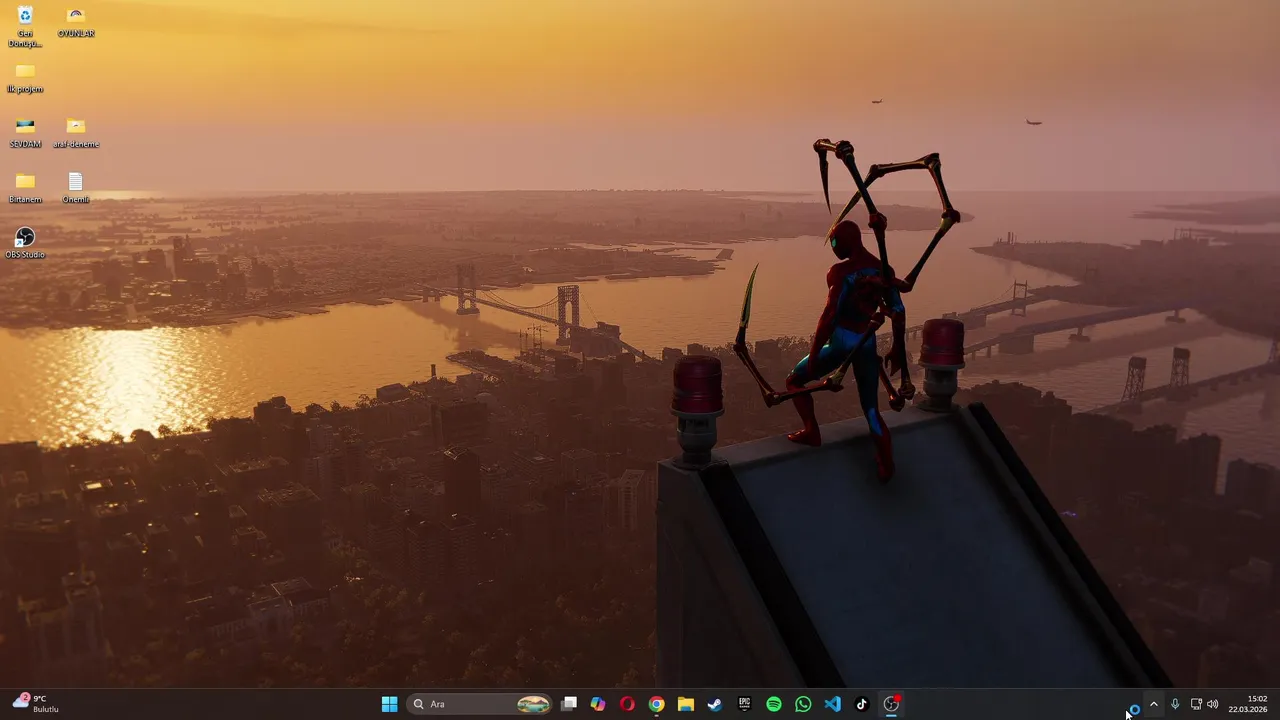This screenshot has width=1280, height=720.
Task: Click the microphone icon in system tray
Action: (x=1175, y=704)
